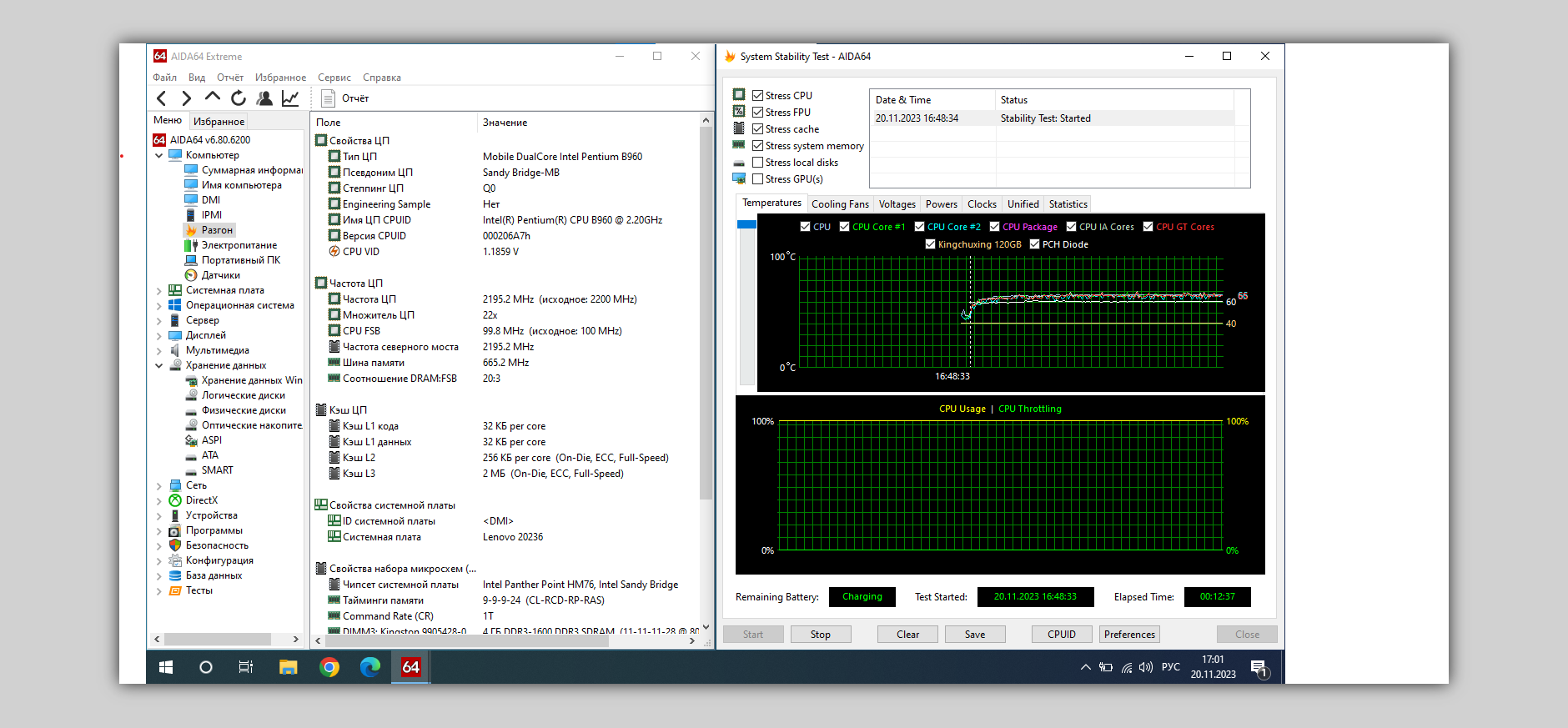Screen dimensions: 1568x728
Task: Select the Разгон flame item in tree
Action: (209, 230)
